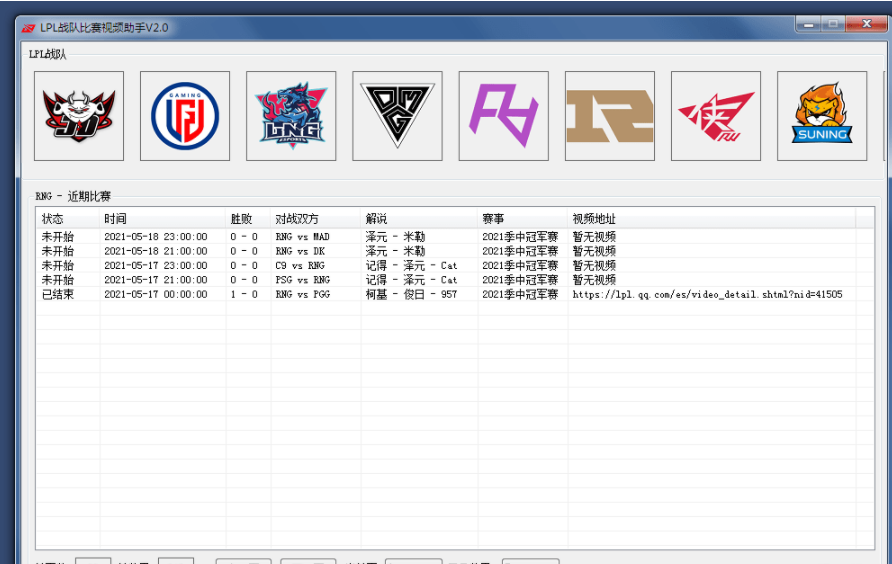Click 记得 - 泽元 - Cat in C9 row
The image size is (892, 564).
[x=411, y=265]
